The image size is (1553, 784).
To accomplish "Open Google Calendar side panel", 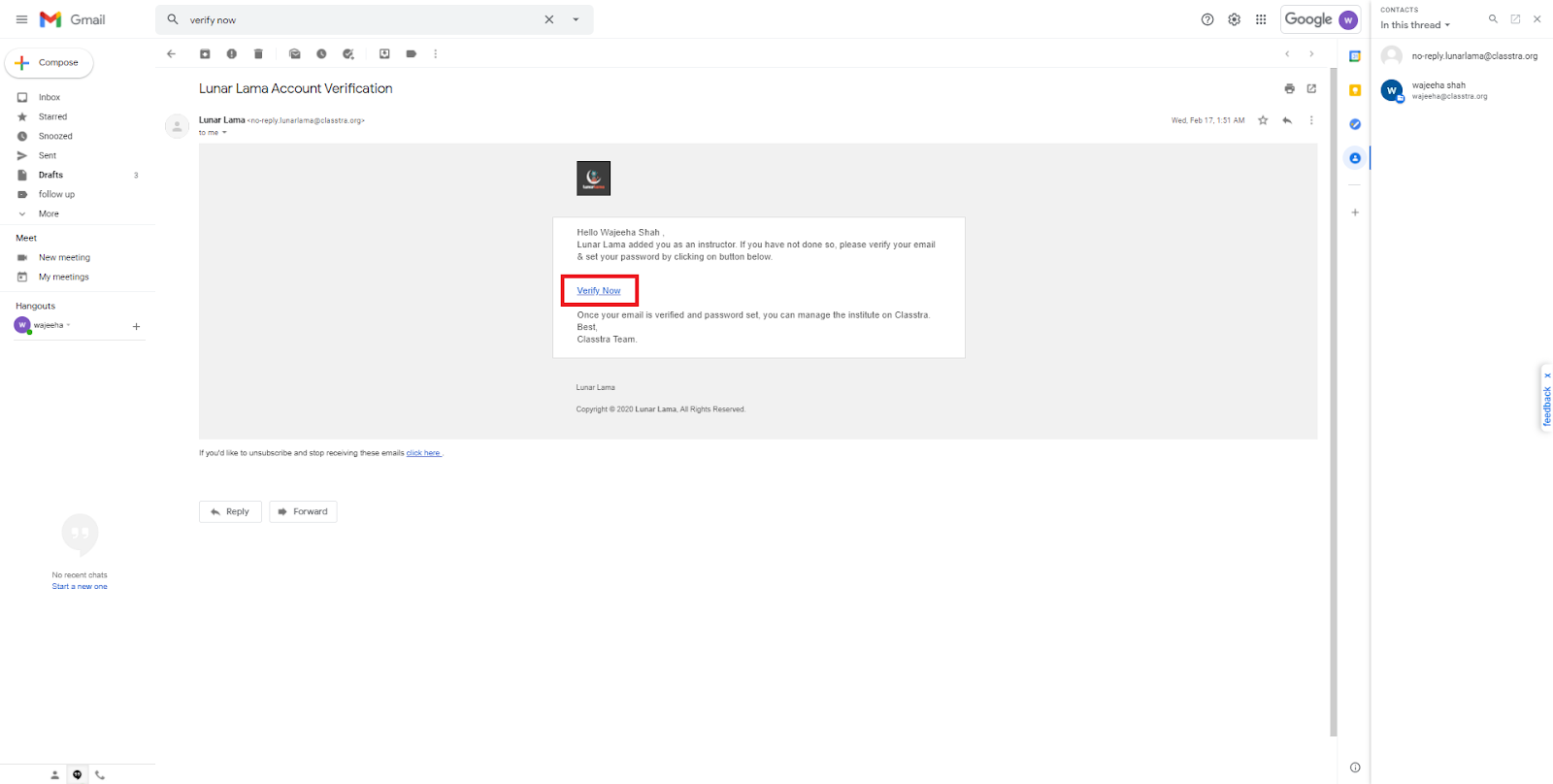I will point(1355,56).
